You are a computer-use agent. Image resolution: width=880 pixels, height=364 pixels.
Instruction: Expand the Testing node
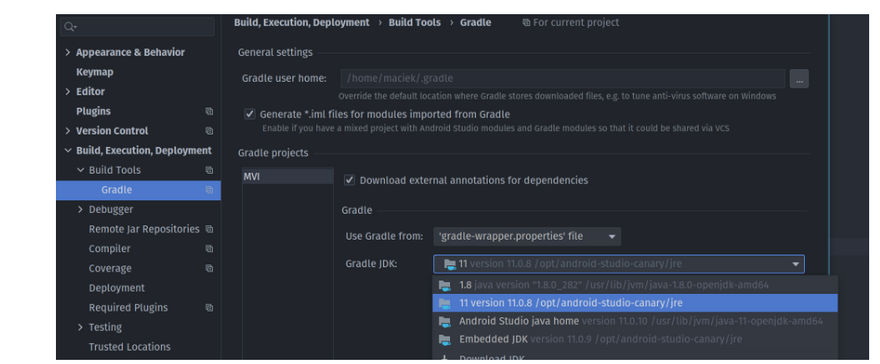(80, 327)
